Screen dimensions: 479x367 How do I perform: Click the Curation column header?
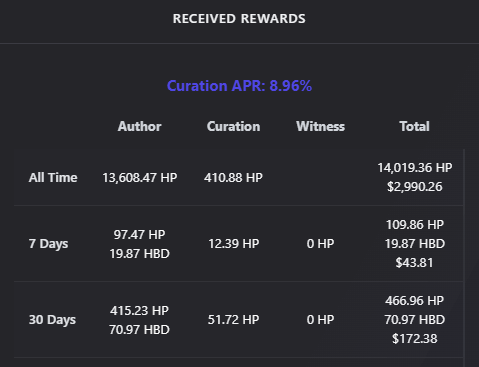(233, 126)
